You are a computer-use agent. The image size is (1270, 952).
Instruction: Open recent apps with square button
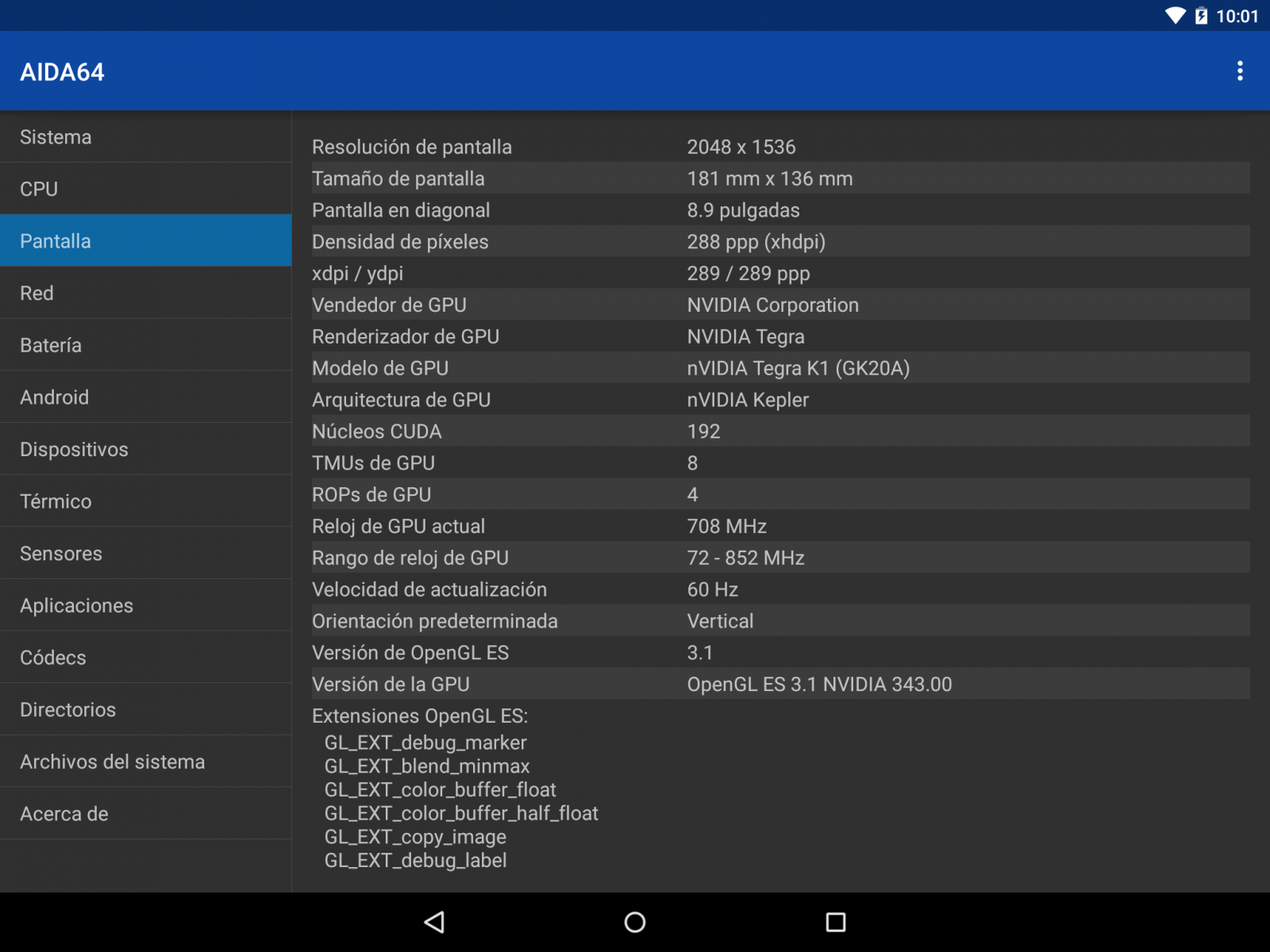point(835,922)
